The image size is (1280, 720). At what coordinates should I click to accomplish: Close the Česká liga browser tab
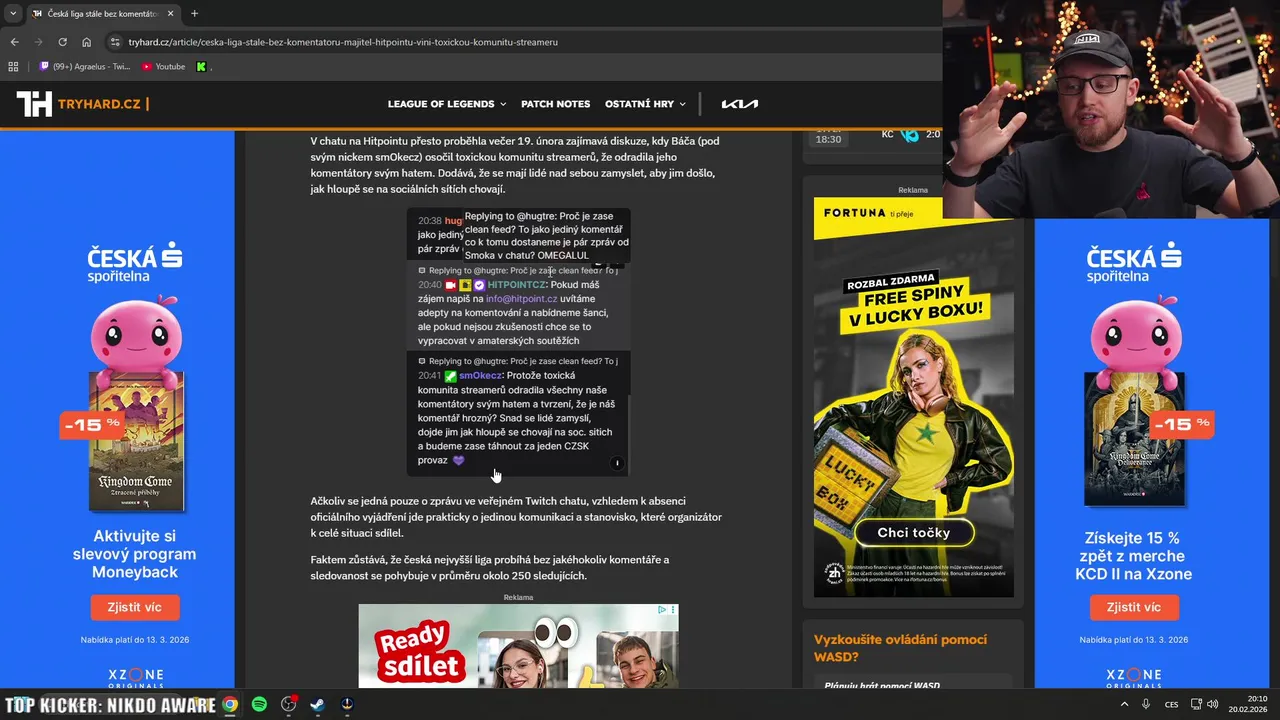pyautogui.click(x=170, y=14)
